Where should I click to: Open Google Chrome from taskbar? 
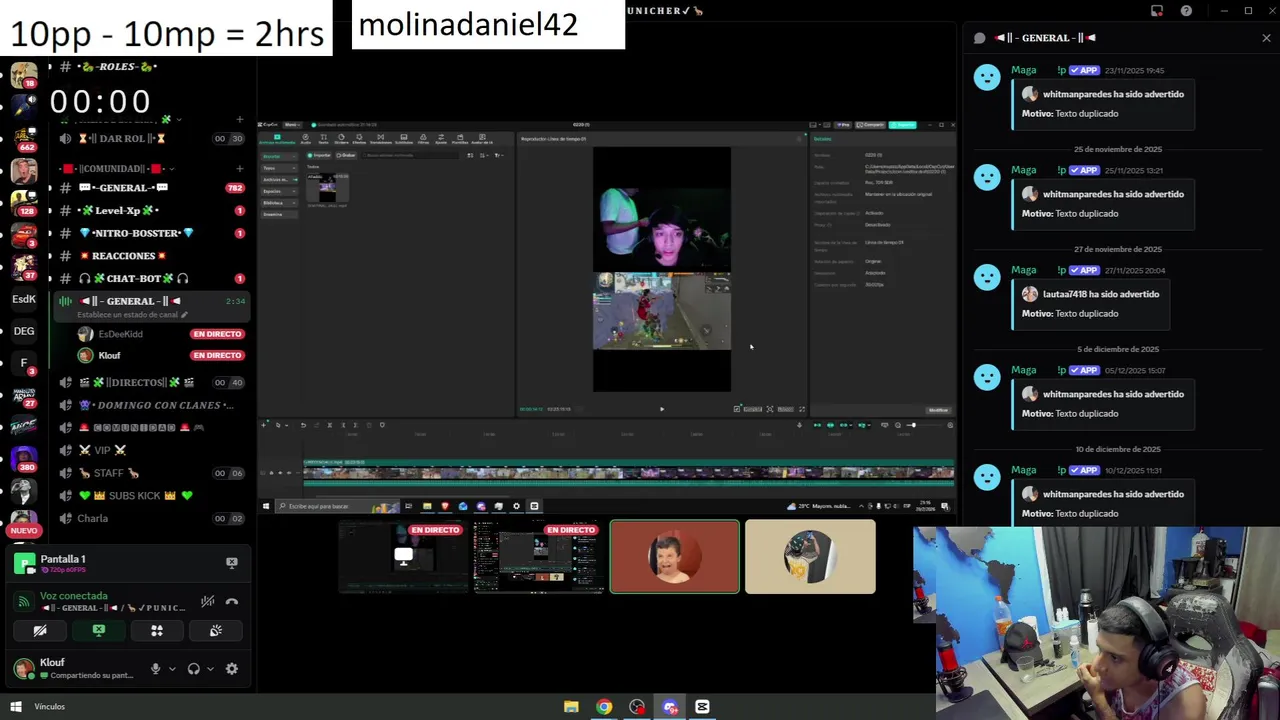tap(604, 707)
